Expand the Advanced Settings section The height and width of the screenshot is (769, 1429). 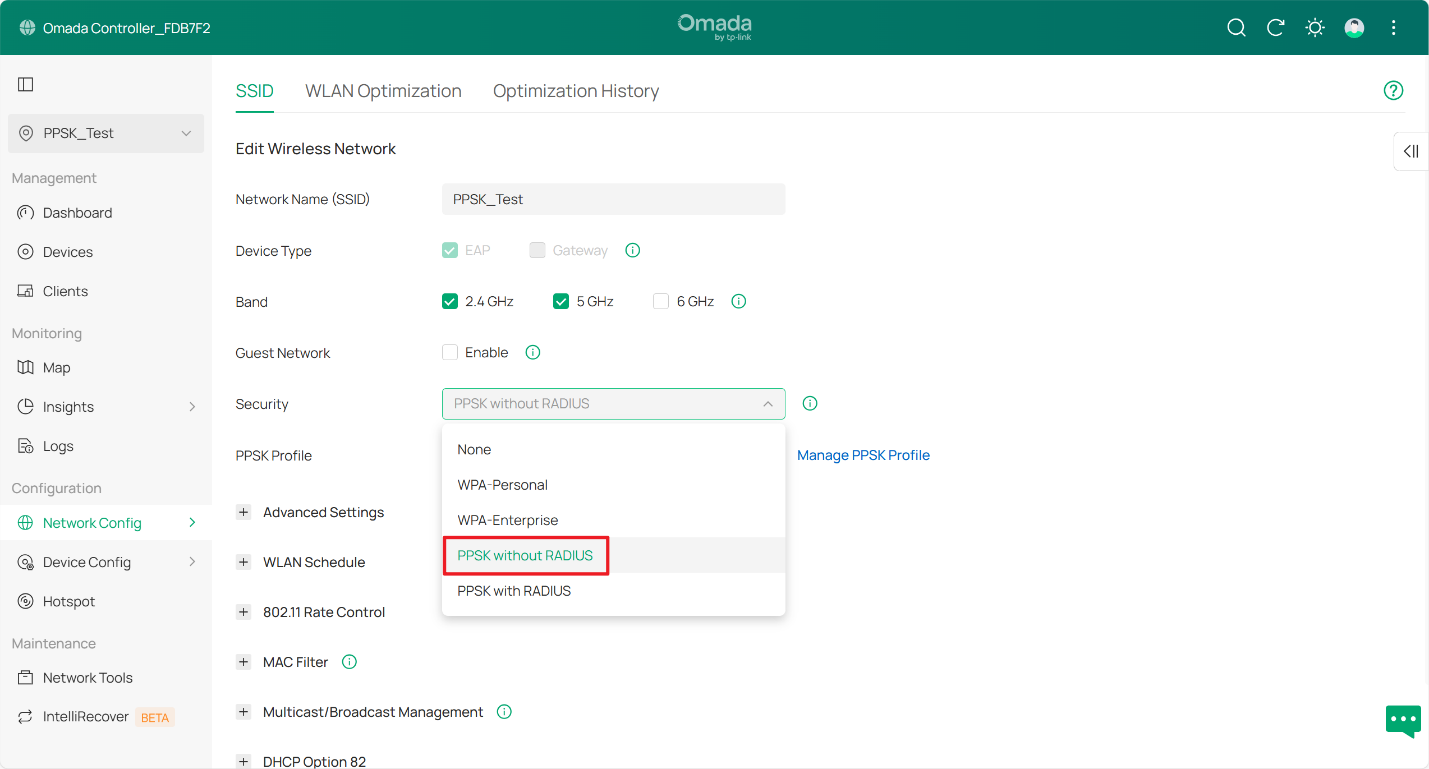[243, 512]
